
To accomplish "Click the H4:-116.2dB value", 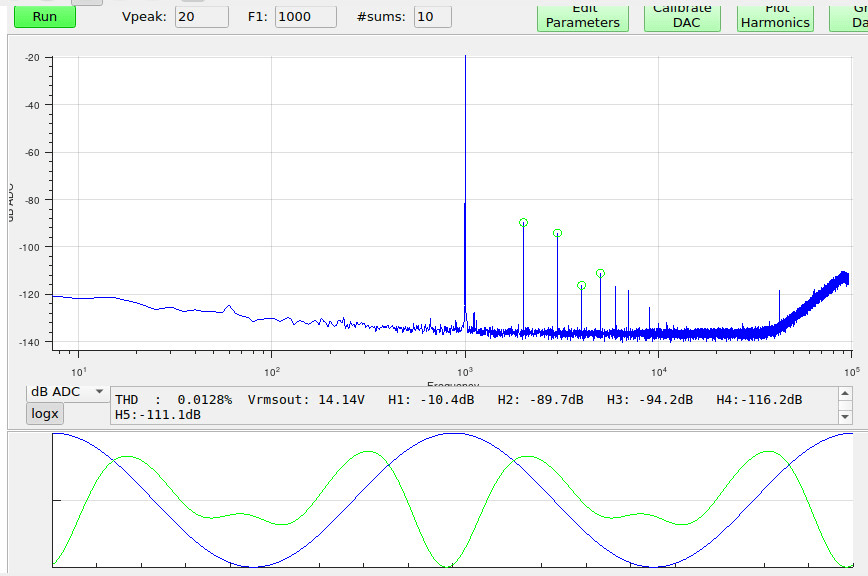I will [x=759, y=399].
